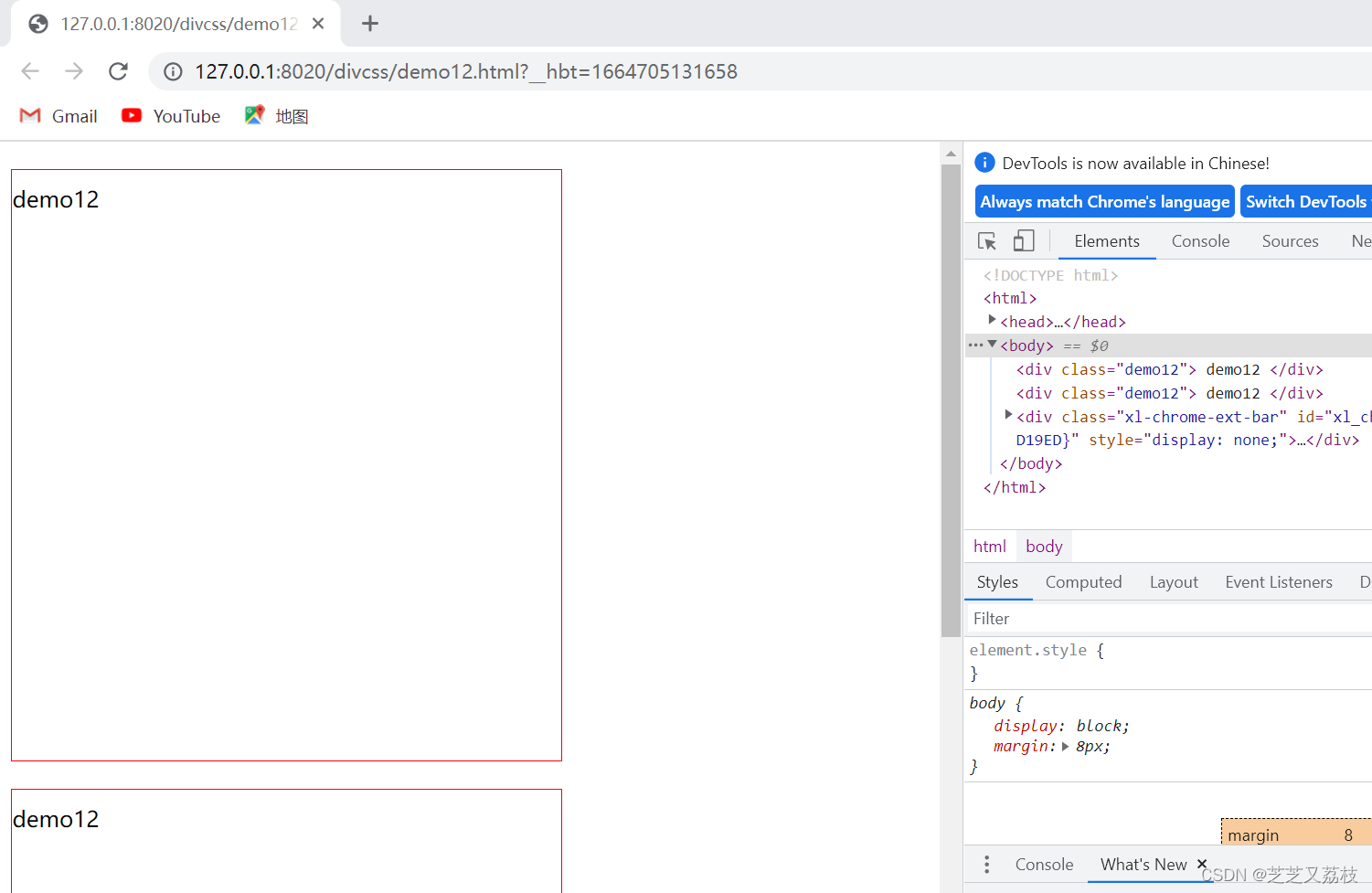Click the Switch DevTools button
The image size is (1372, 893).
tap(1306, 202)
